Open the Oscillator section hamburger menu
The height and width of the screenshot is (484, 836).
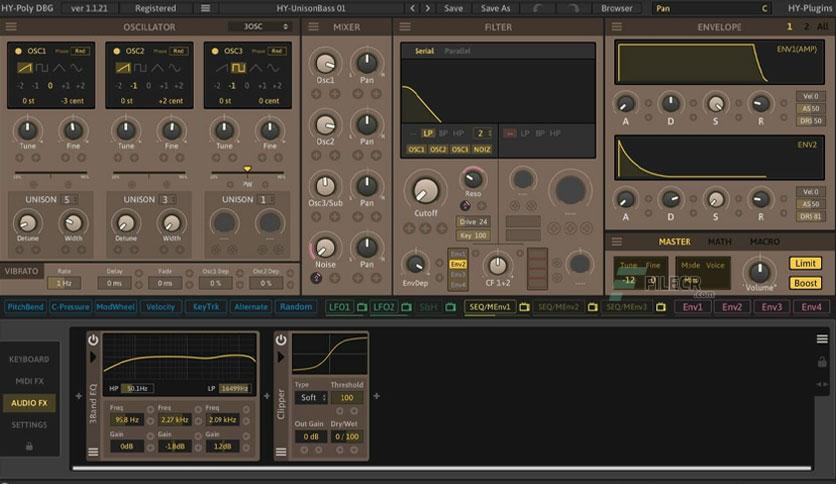click(11, 27)
